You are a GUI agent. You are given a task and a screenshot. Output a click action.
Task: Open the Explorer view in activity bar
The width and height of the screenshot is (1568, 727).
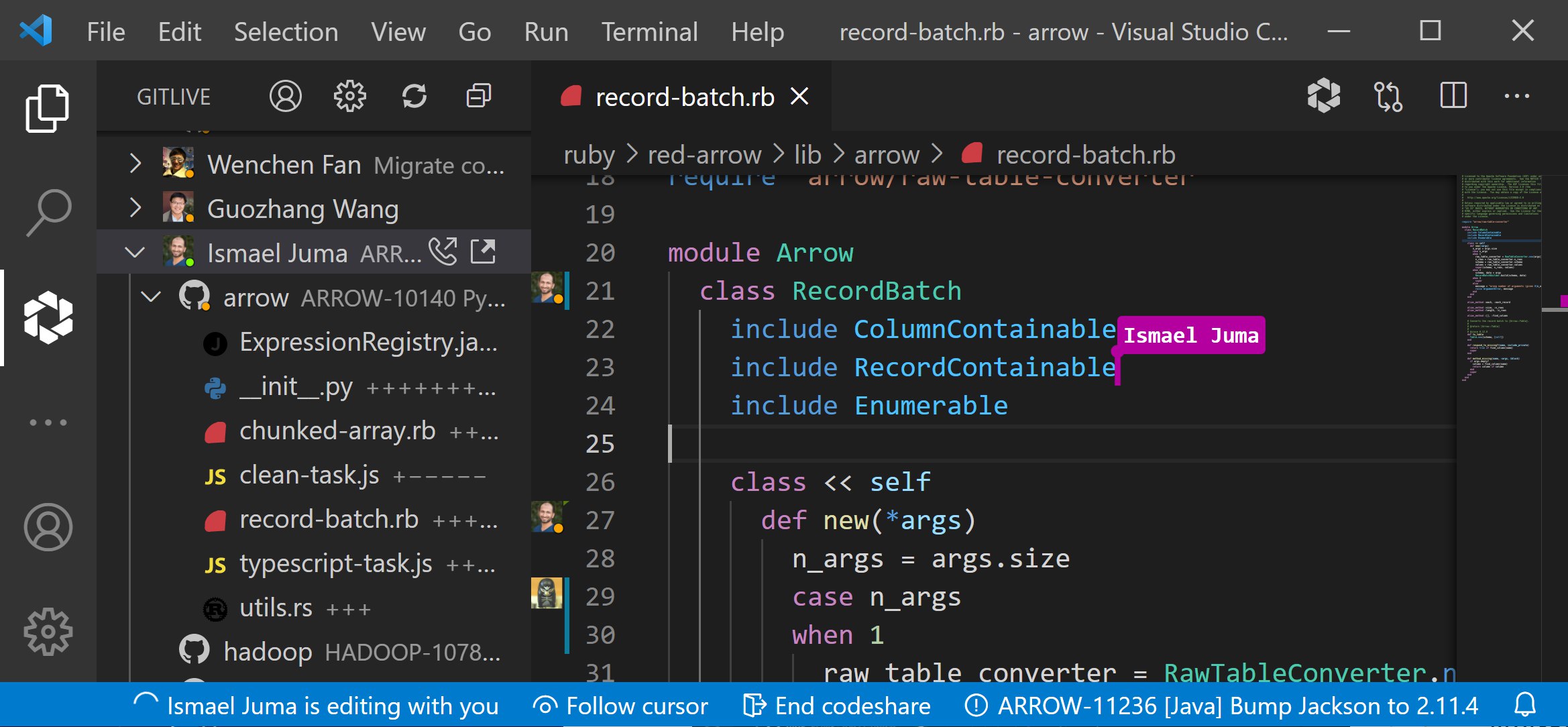point(47,108)
